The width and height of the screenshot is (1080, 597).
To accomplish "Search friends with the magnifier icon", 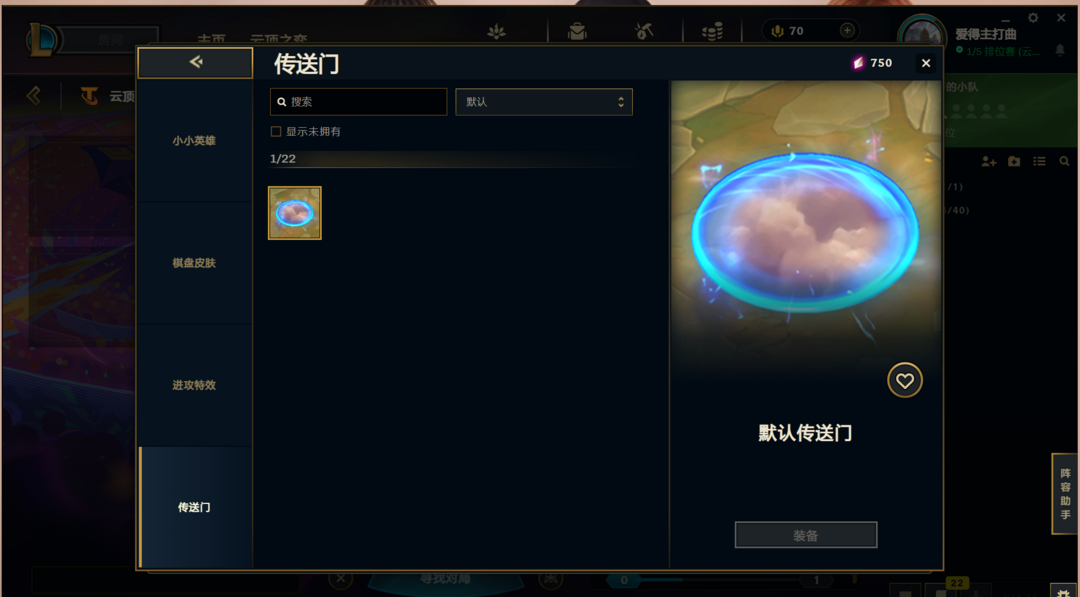I will (x=1064, y=161).
